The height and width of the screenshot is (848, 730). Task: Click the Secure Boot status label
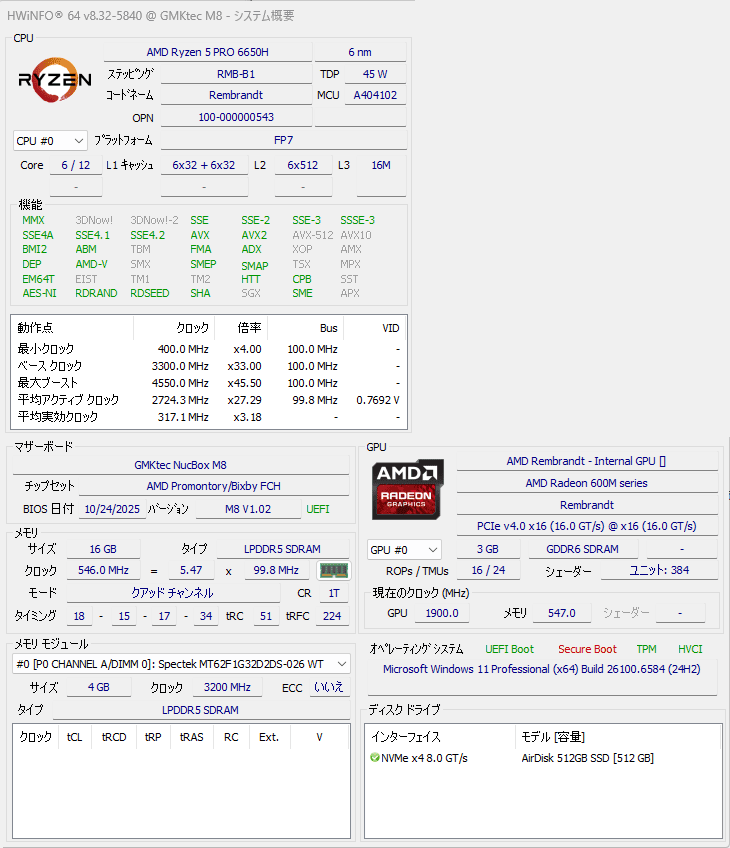click(587, 649)
